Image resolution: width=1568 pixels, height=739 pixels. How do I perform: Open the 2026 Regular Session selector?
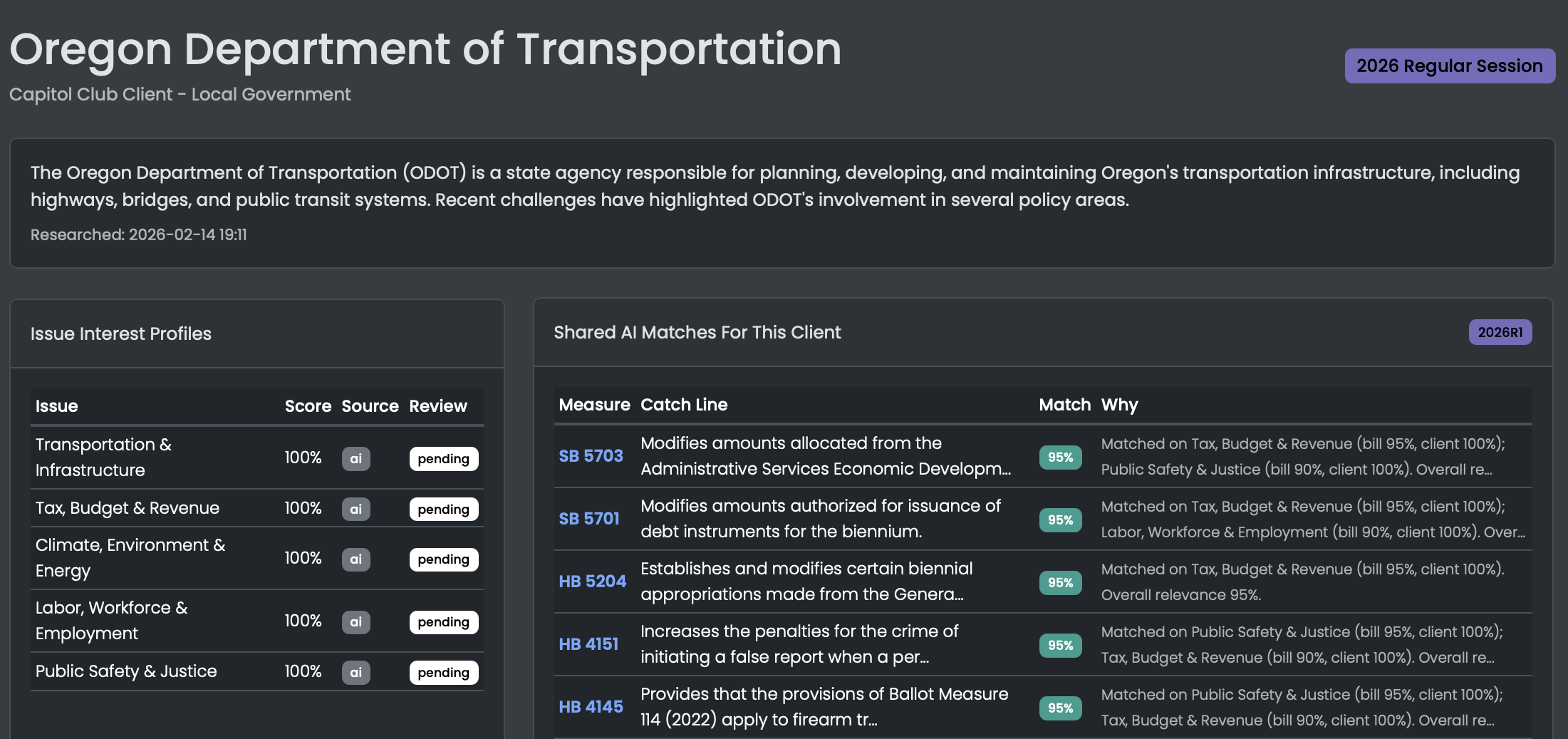tap(1449, 66)
